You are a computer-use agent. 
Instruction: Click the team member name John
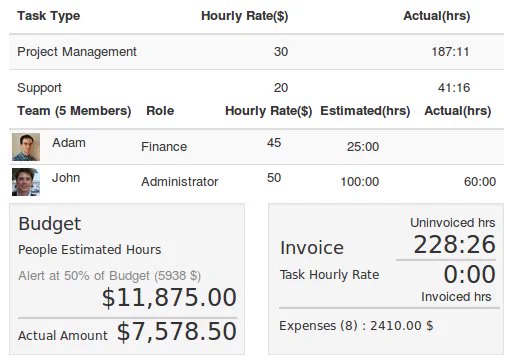[66, 178]
